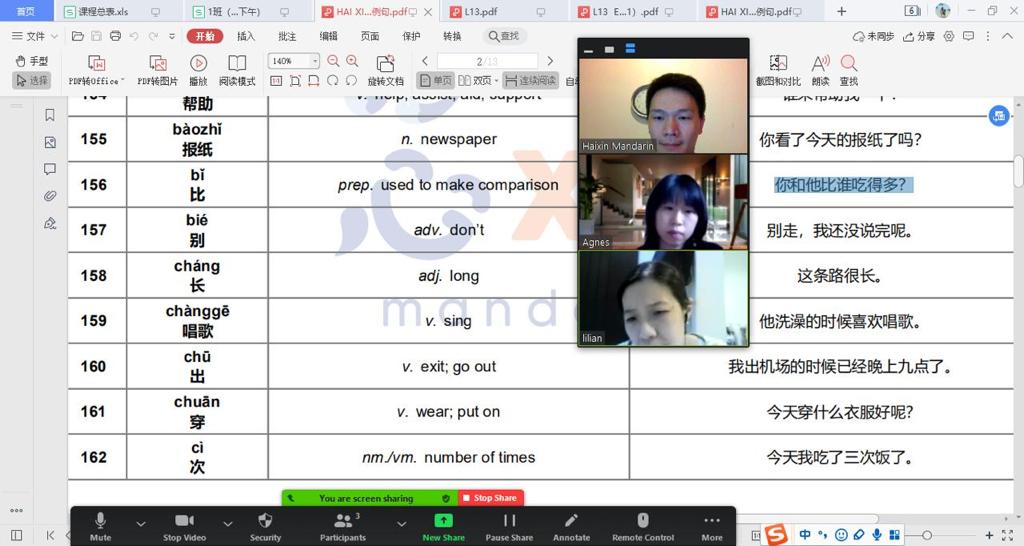The image size is (1024, 546).
Task: Mute the microphone in Zoom toolbar
Action: (100, 526)
